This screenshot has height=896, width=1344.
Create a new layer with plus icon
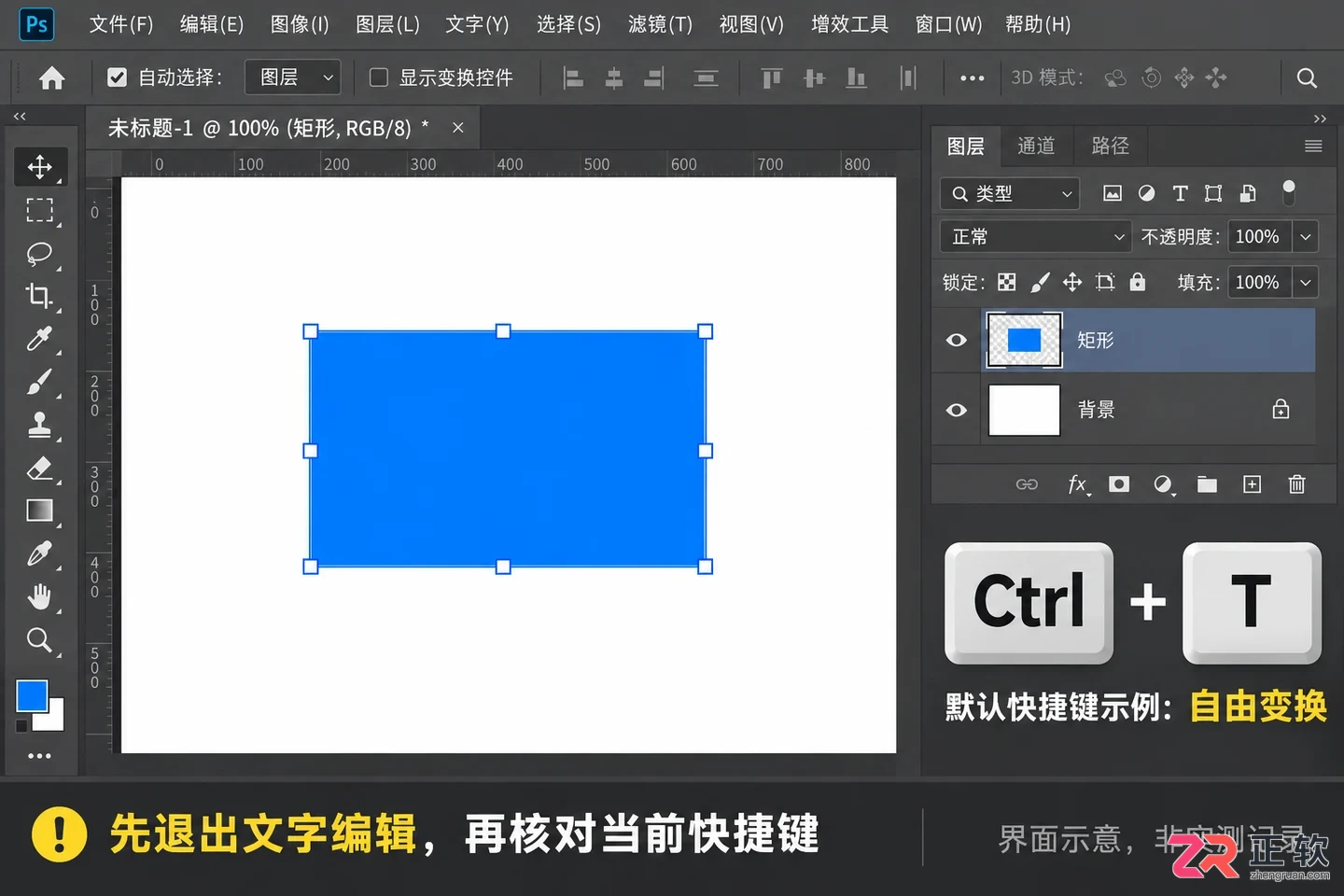1252,483
